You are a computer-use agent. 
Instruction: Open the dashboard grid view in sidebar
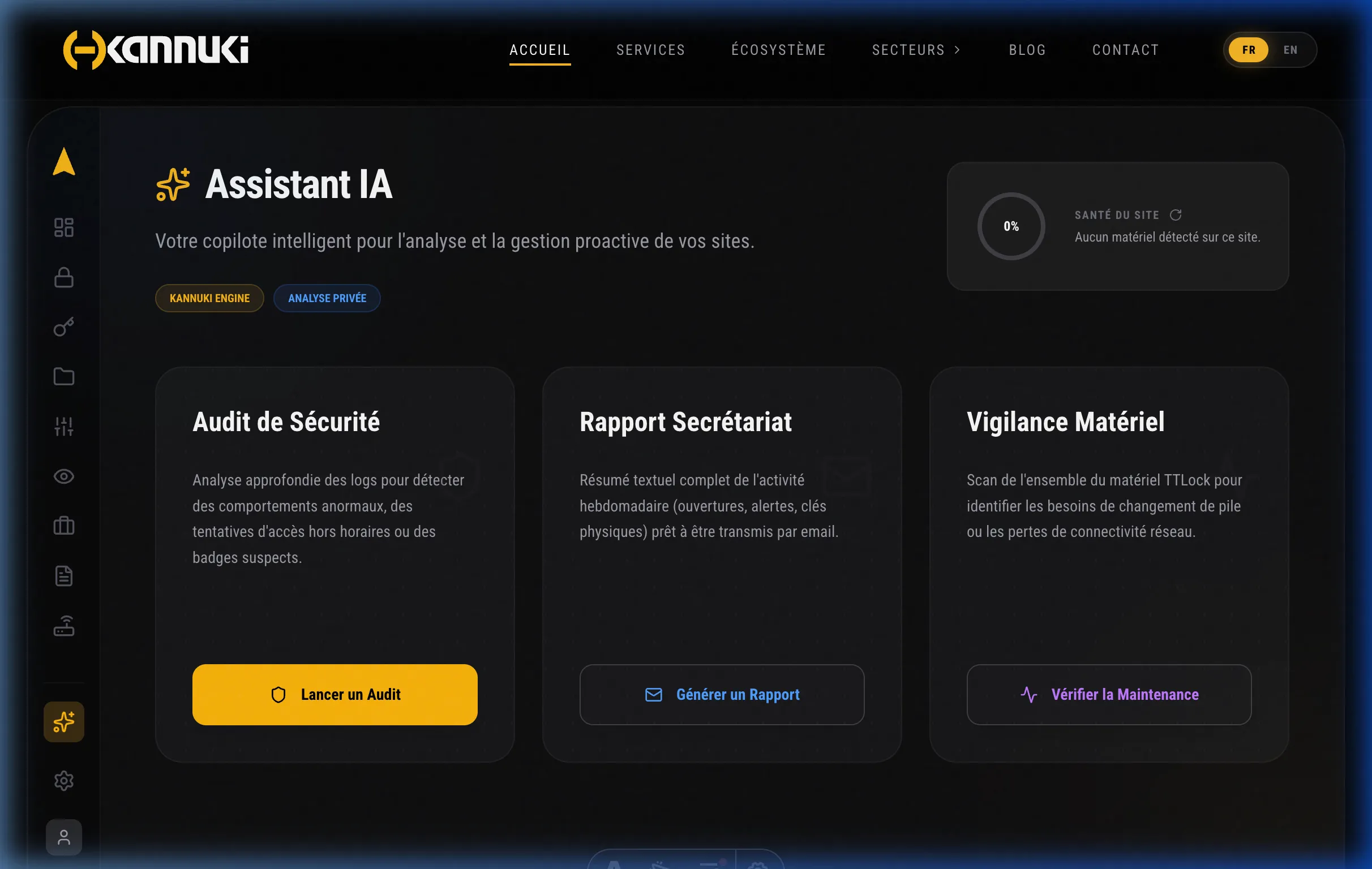(64, 227)
